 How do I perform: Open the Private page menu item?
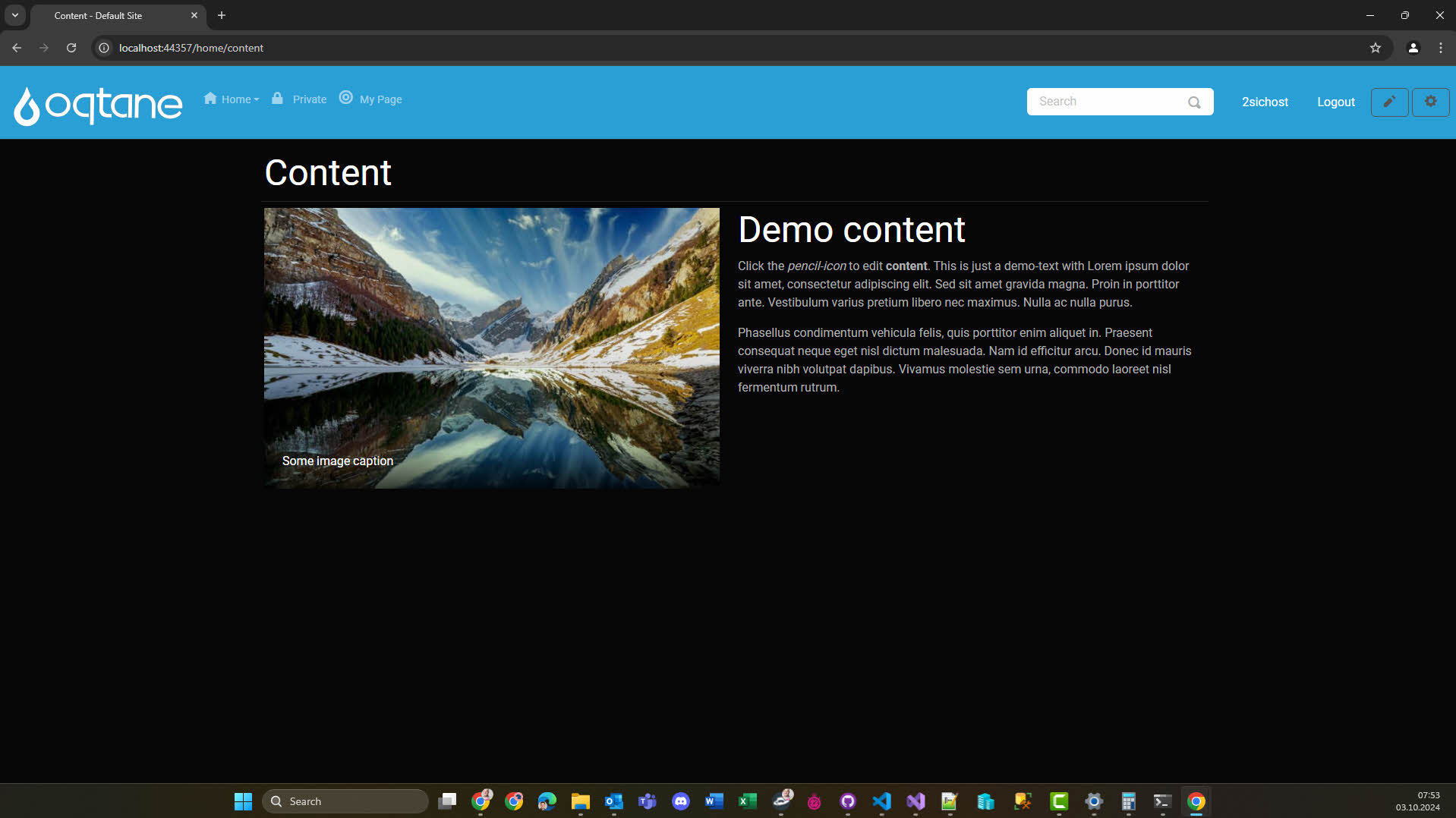(300, 99)
